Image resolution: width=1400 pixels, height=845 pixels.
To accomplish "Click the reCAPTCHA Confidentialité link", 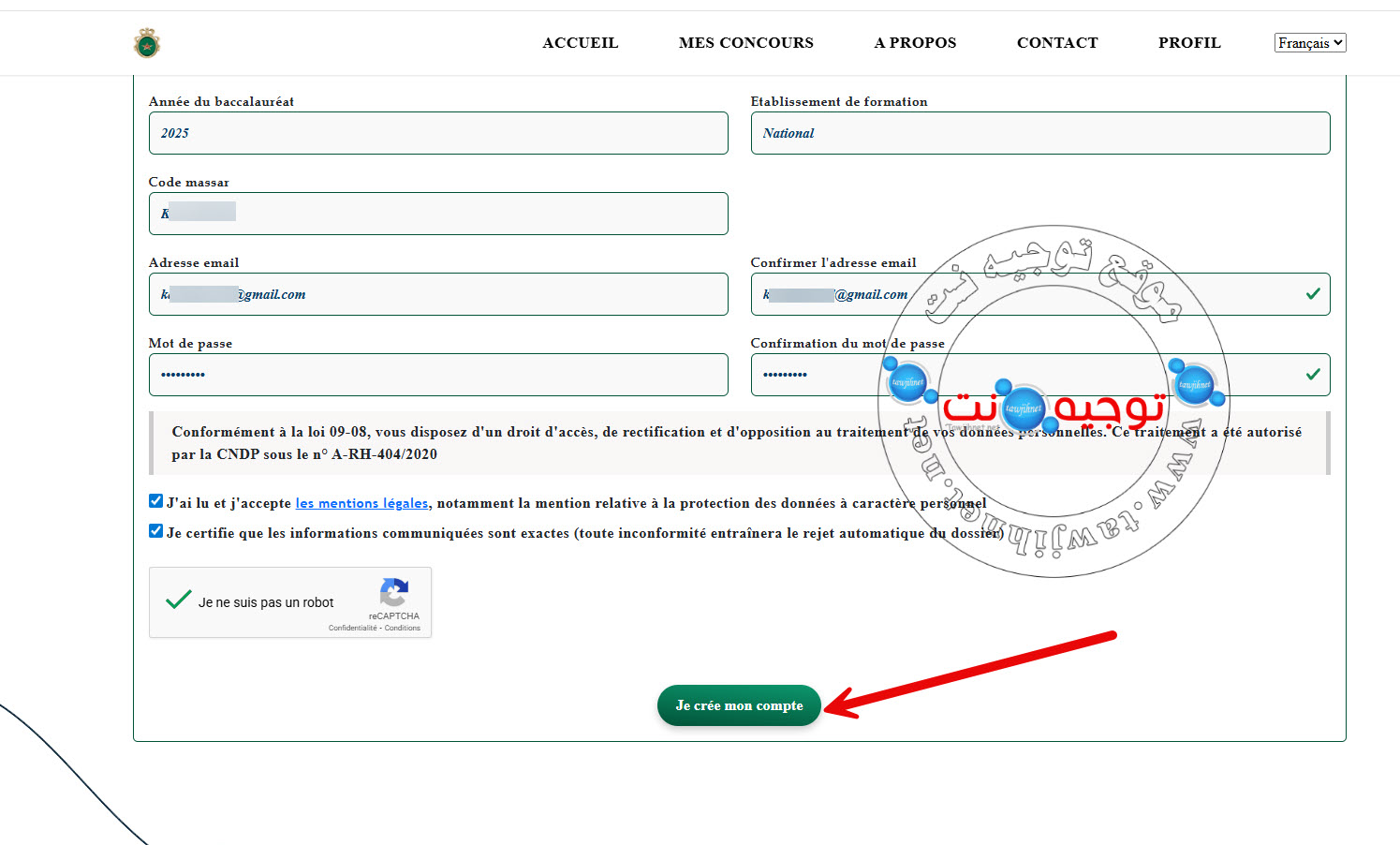I will [x=350, y=628].
